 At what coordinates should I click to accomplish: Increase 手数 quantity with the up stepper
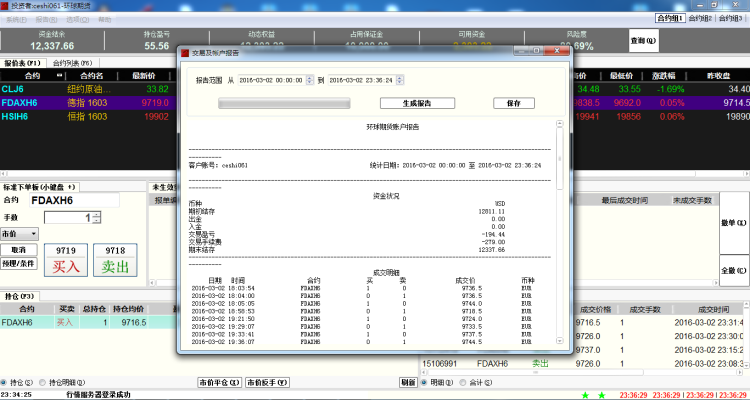98,214
